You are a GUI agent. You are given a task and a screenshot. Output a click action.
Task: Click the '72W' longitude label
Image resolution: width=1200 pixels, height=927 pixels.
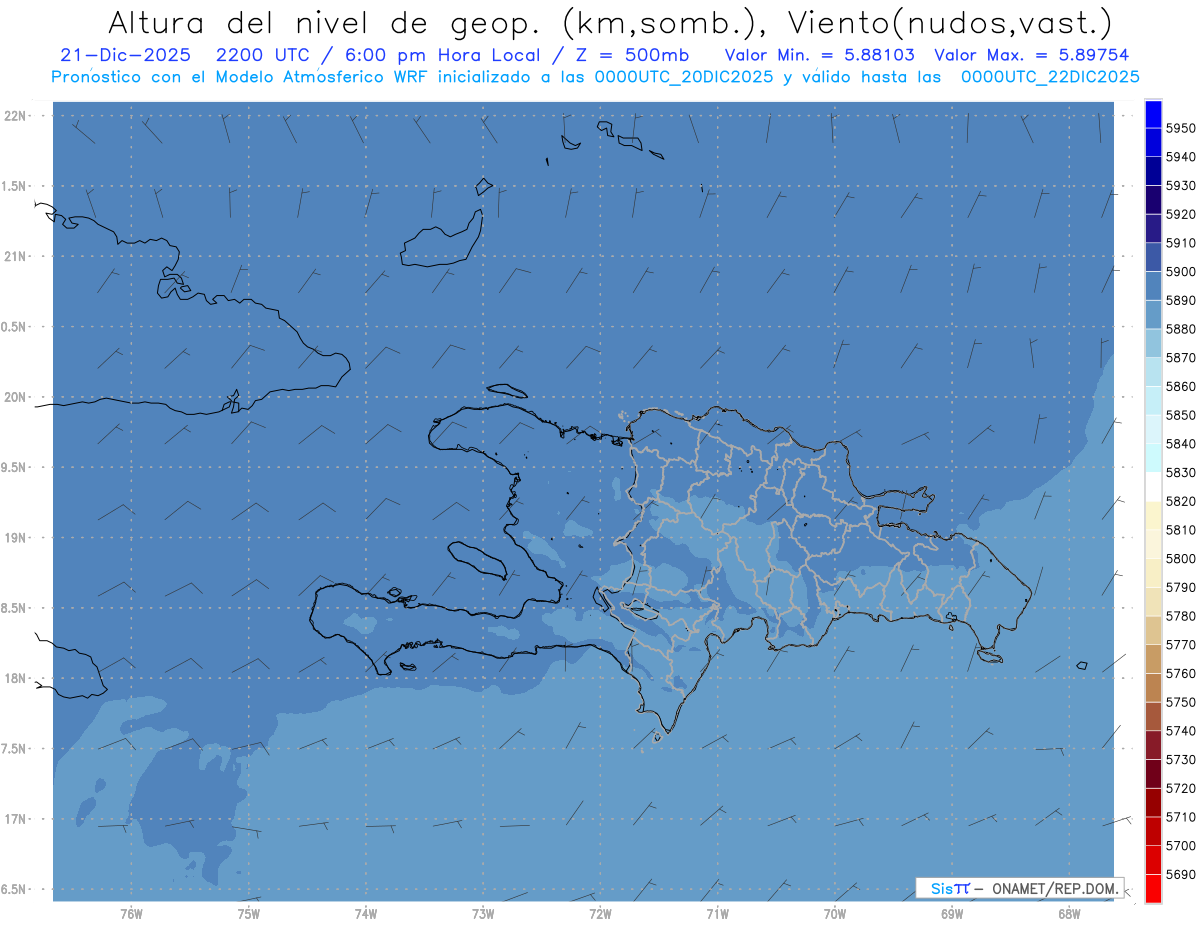600,913
